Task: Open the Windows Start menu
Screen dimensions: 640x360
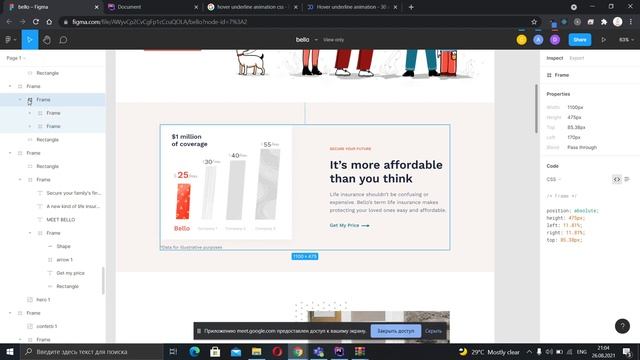Action: point(9,351)
